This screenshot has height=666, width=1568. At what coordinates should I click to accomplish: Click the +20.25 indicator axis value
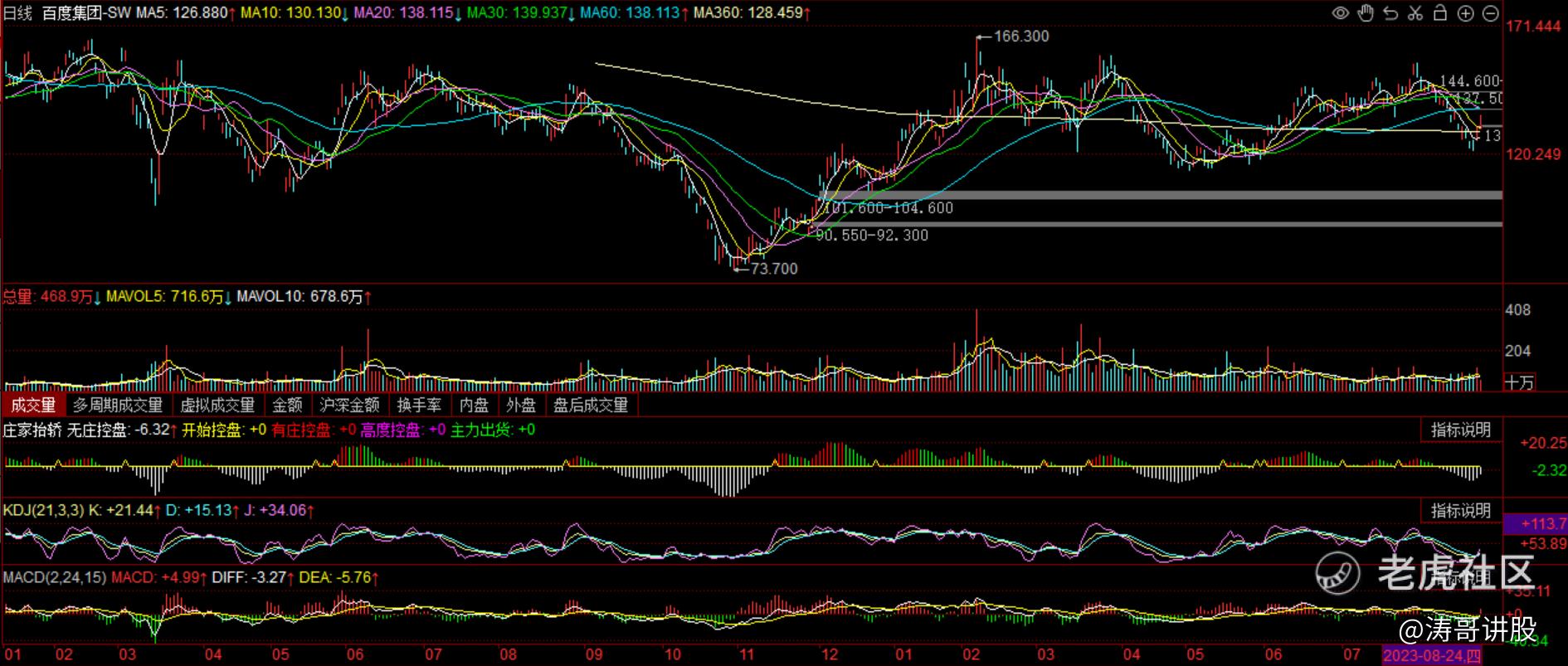[x=1543, y=444]
